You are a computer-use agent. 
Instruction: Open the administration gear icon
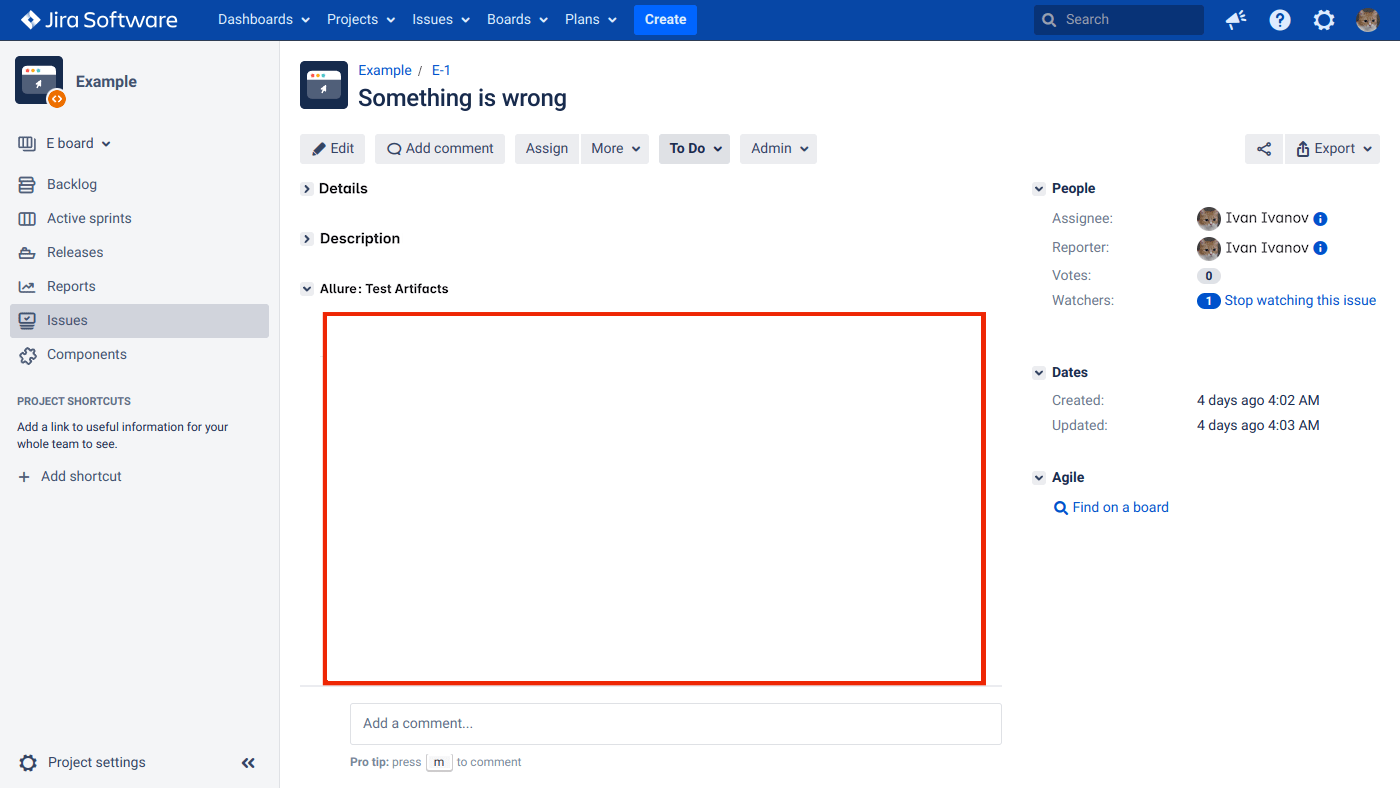tap(1324, 20)
